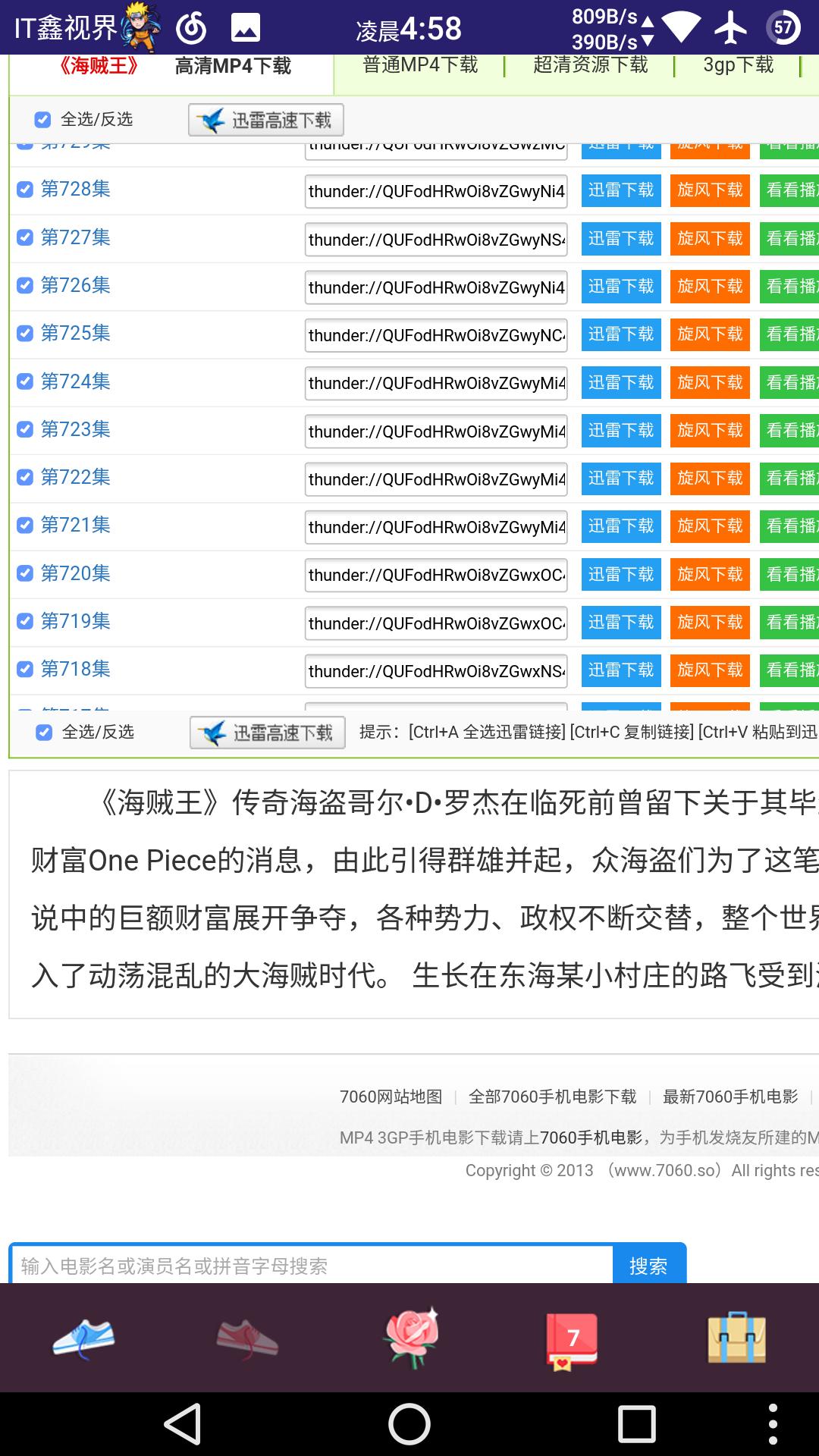The width and height of the screenshot is (819, 1456).
Task: Tap the Android back navigation button
Action: [x=183, y=1423]
